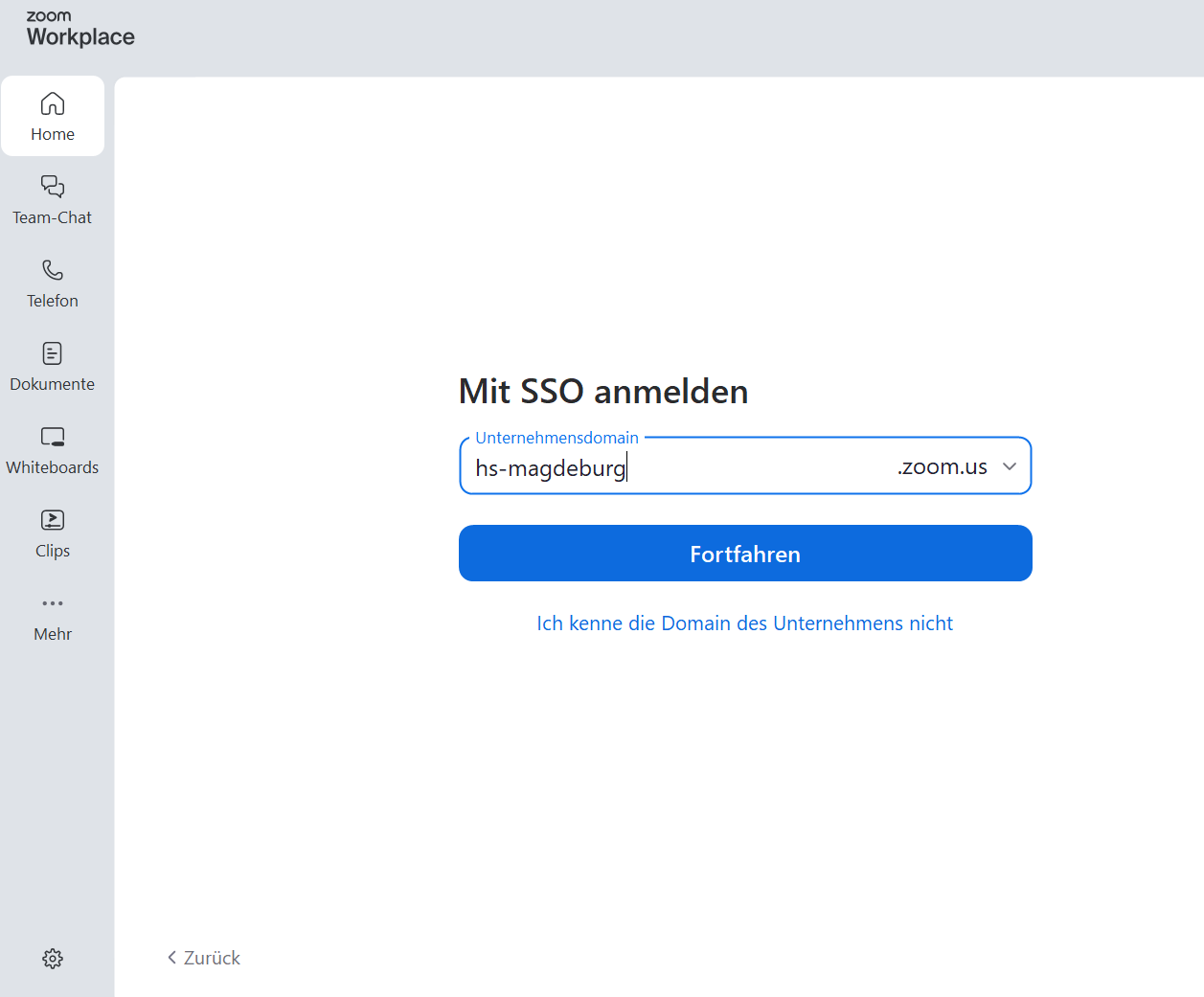Click the back chevron beside Zurück
This screenshot has width=1204, height=997.
click(172, 958)
